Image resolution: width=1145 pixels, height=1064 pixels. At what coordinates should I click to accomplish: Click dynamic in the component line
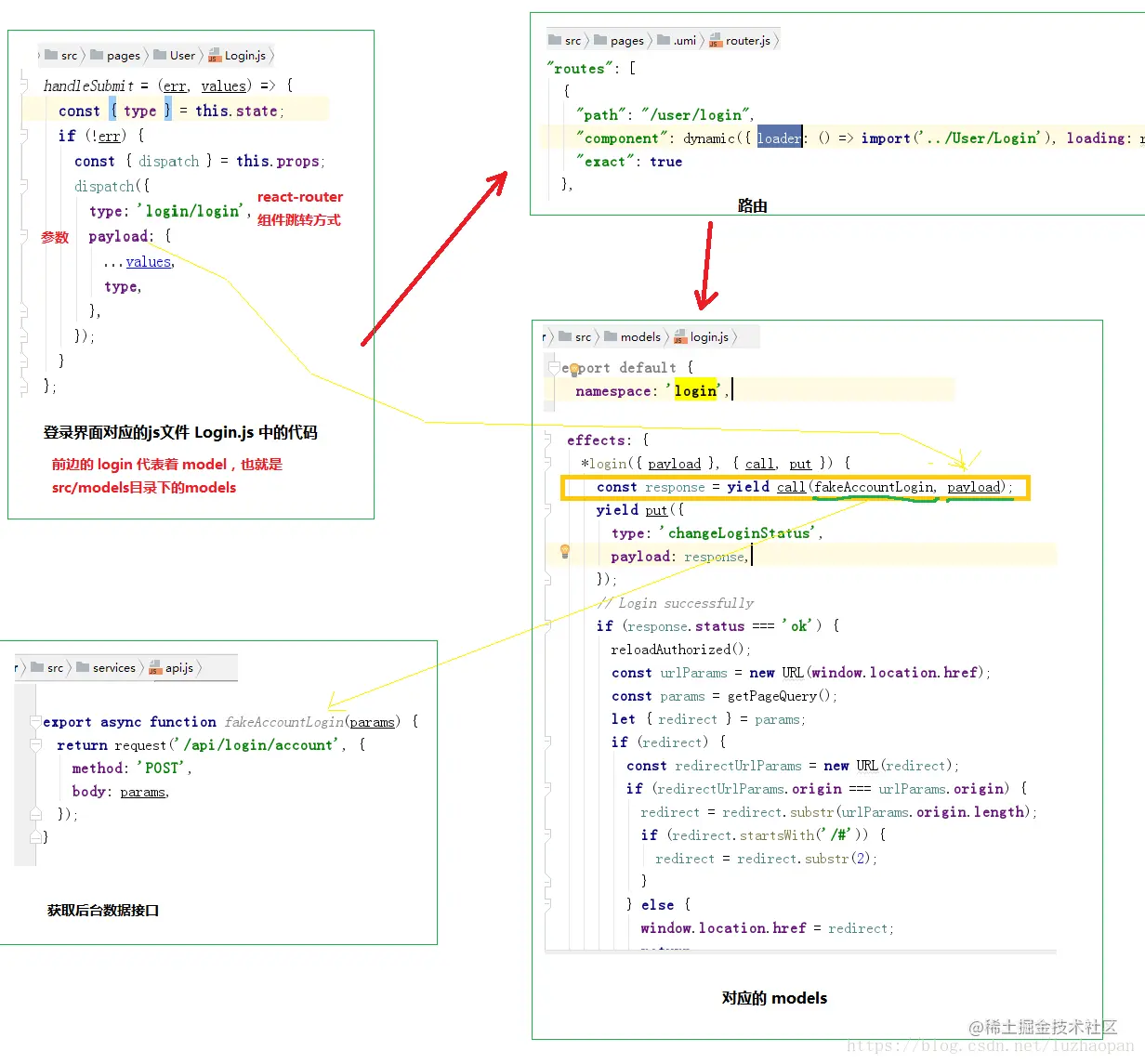709,138
